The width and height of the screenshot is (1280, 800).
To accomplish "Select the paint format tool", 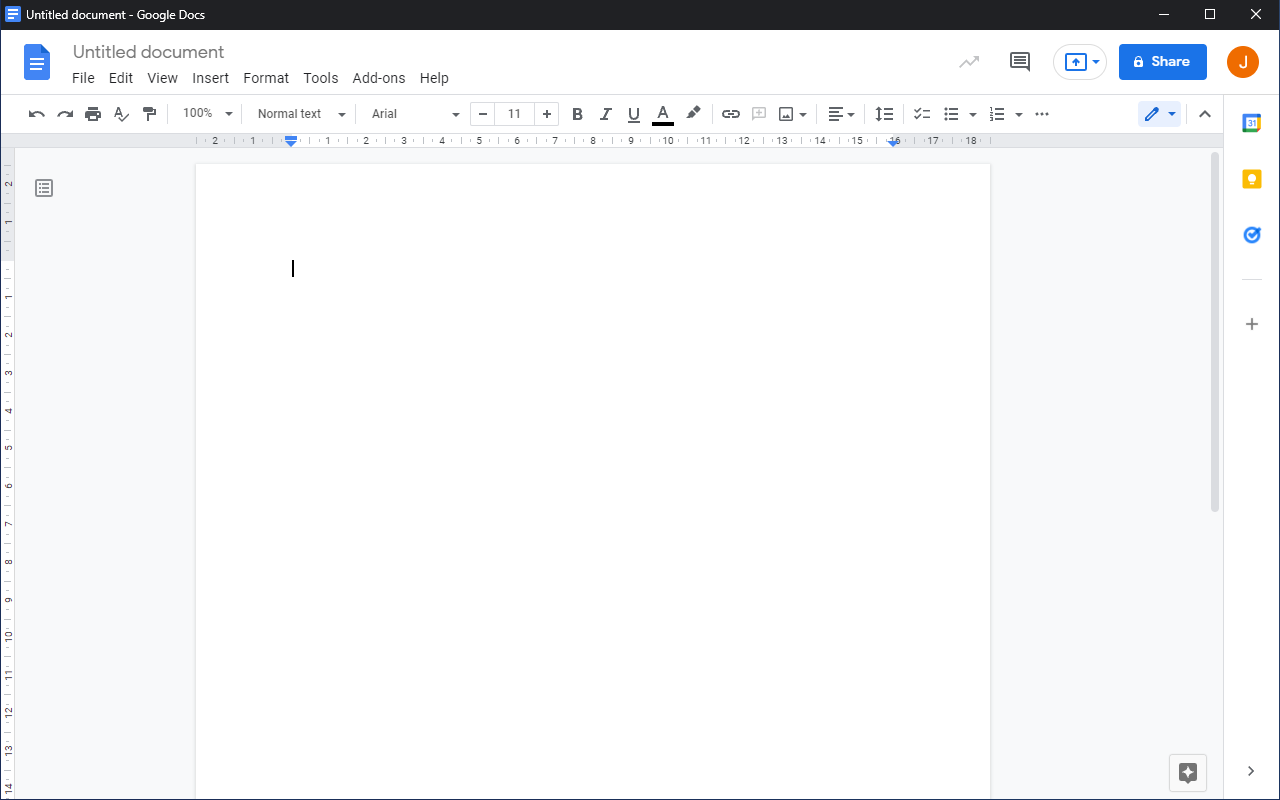I will [x=149, y=113].
